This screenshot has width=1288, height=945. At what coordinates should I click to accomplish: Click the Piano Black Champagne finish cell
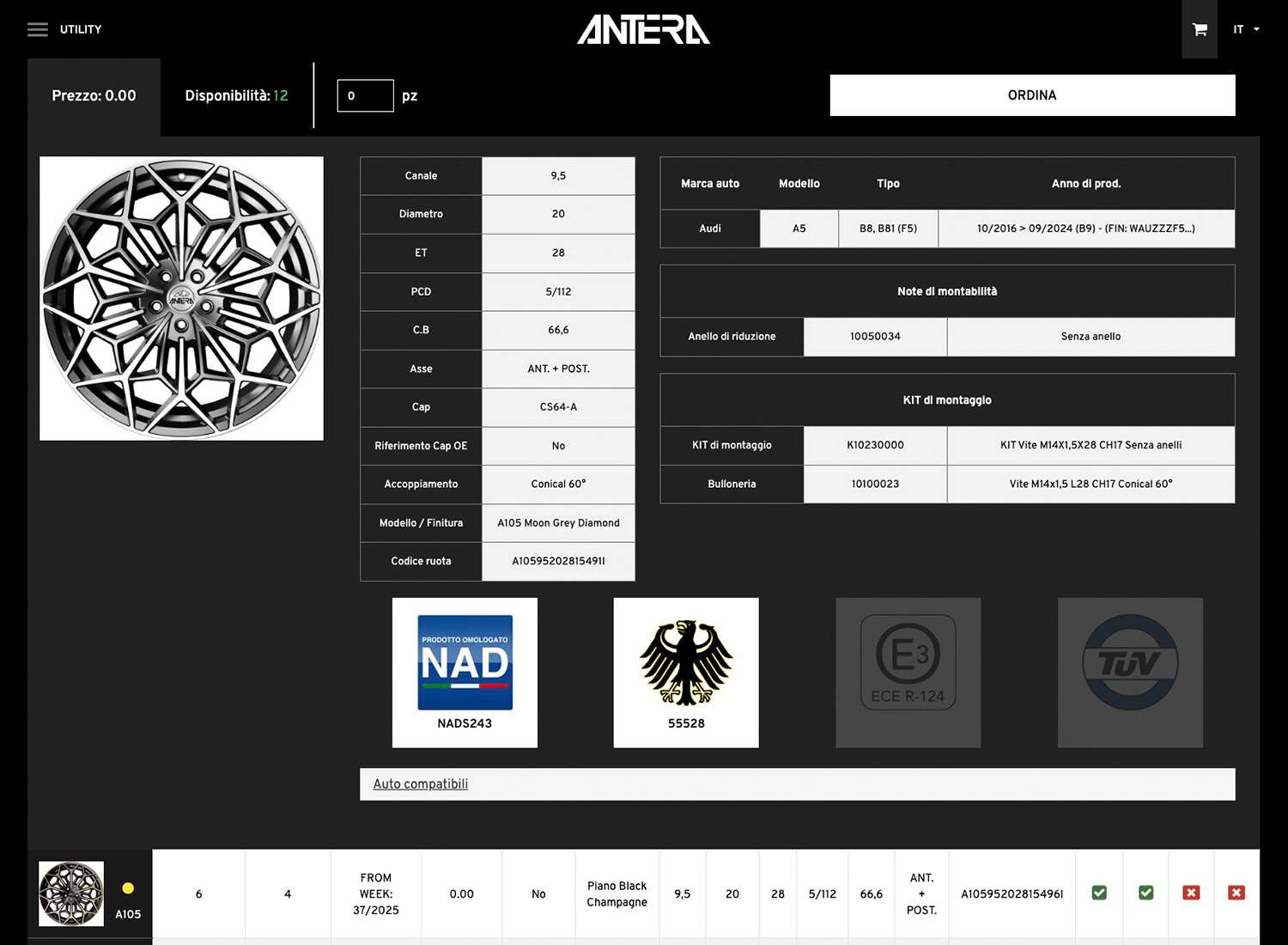[617, 893]
